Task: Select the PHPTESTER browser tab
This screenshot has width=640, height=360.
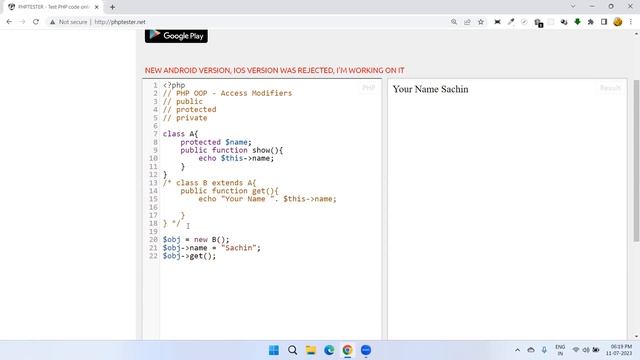Action: pyautogui.click(x=53, y=7)
